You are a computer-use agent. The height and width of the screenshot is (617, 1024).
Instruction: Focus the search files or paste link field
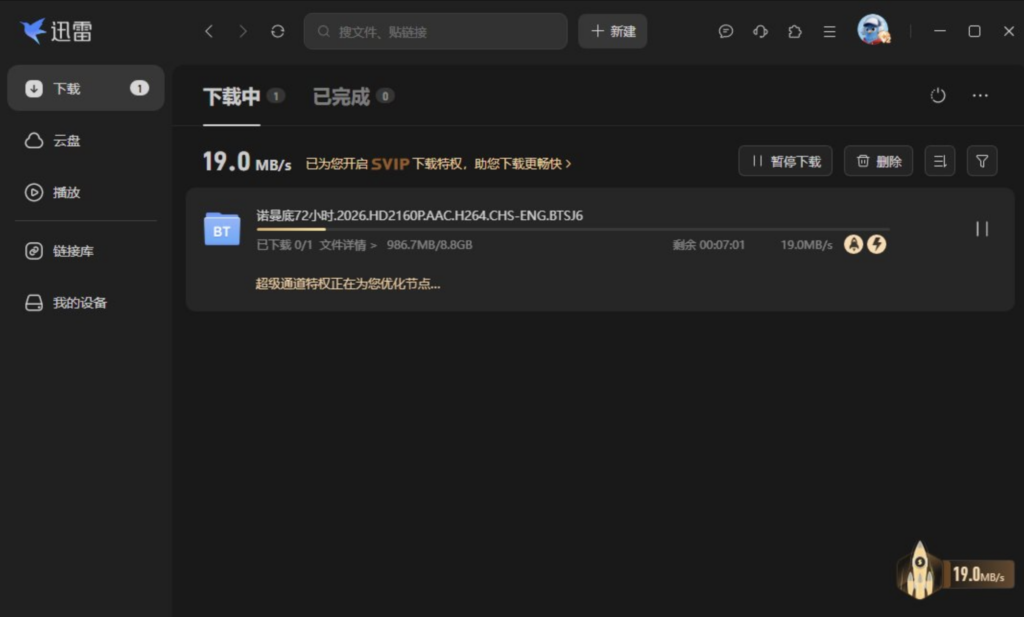(436, 31)
